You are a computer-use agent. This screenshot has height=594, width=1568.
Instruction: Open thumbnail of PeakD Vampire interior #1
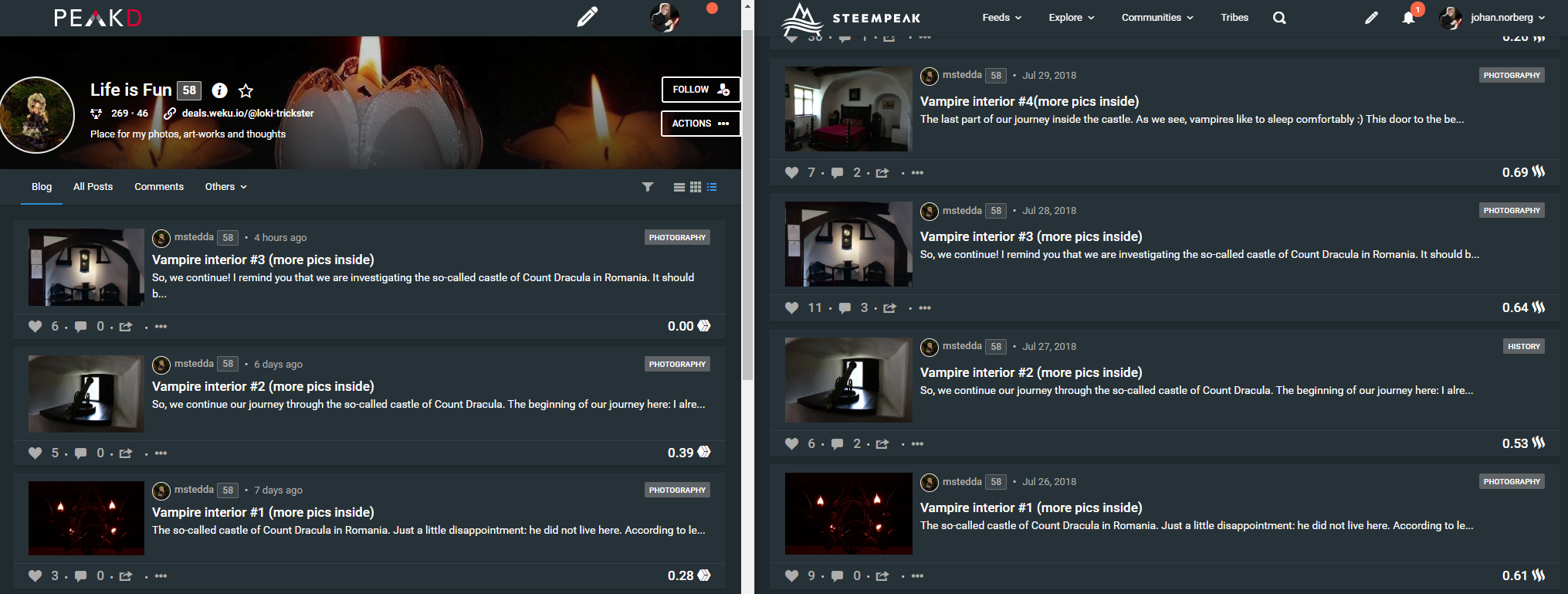[x=86, y=518]
